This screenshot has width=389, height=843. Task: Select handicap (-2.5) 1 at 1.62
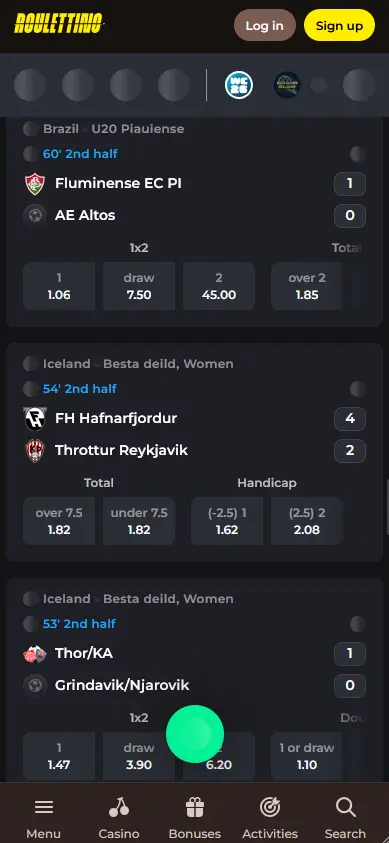pyautogui.click(x=227, y=521)
